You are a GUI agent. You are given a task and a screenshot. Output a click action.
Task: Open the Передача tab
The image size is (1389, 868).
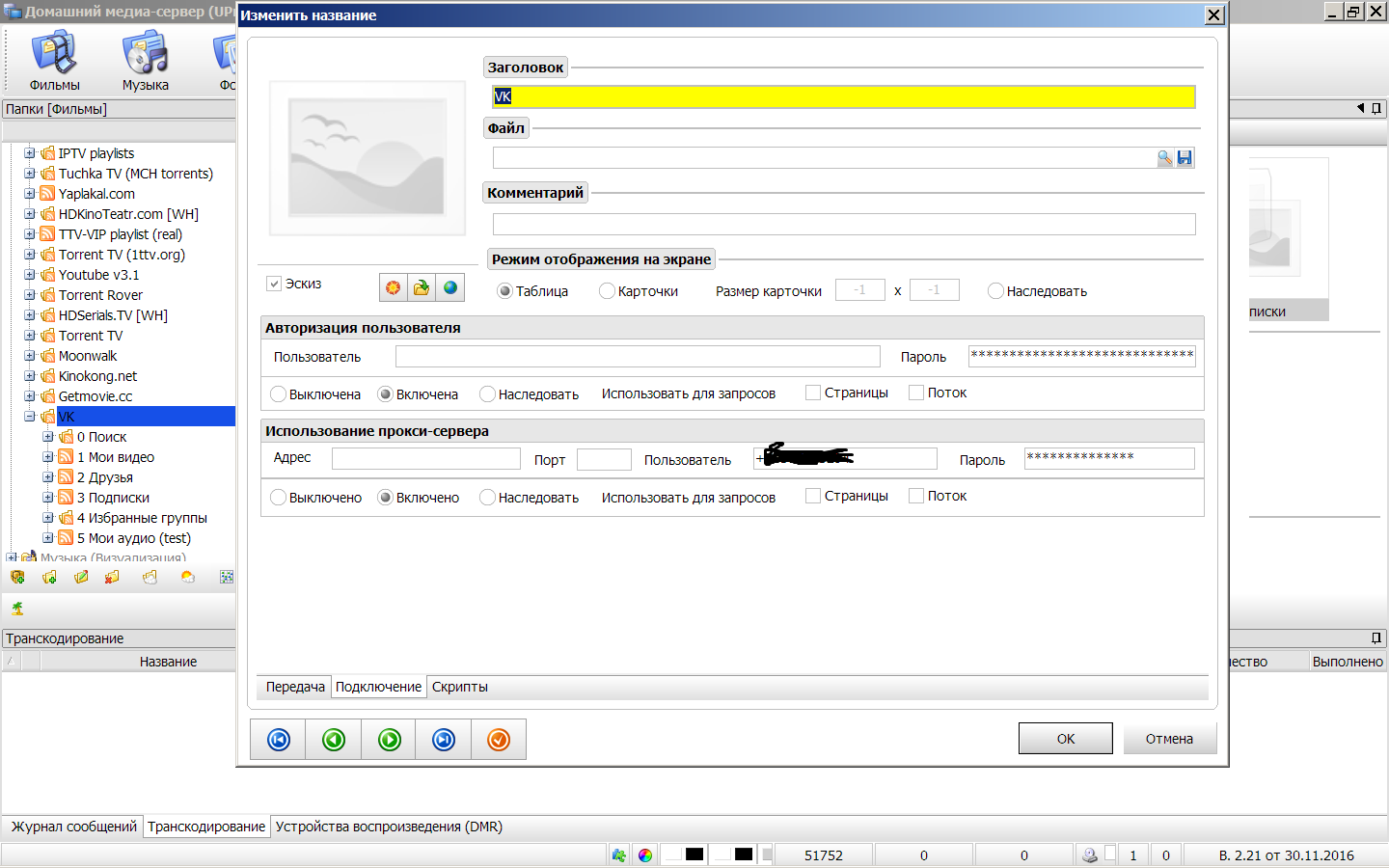295,687
